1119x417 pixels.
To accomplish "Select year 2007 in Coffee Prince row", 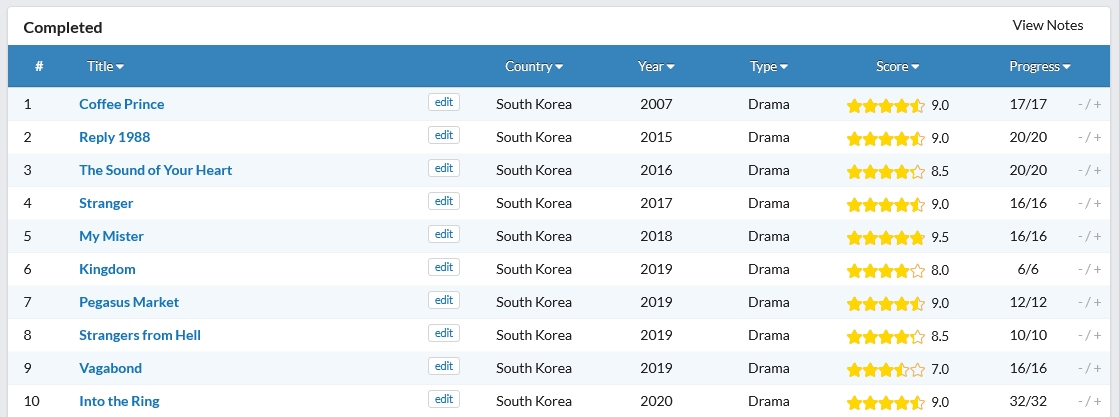I will click(x=656, y=104).
